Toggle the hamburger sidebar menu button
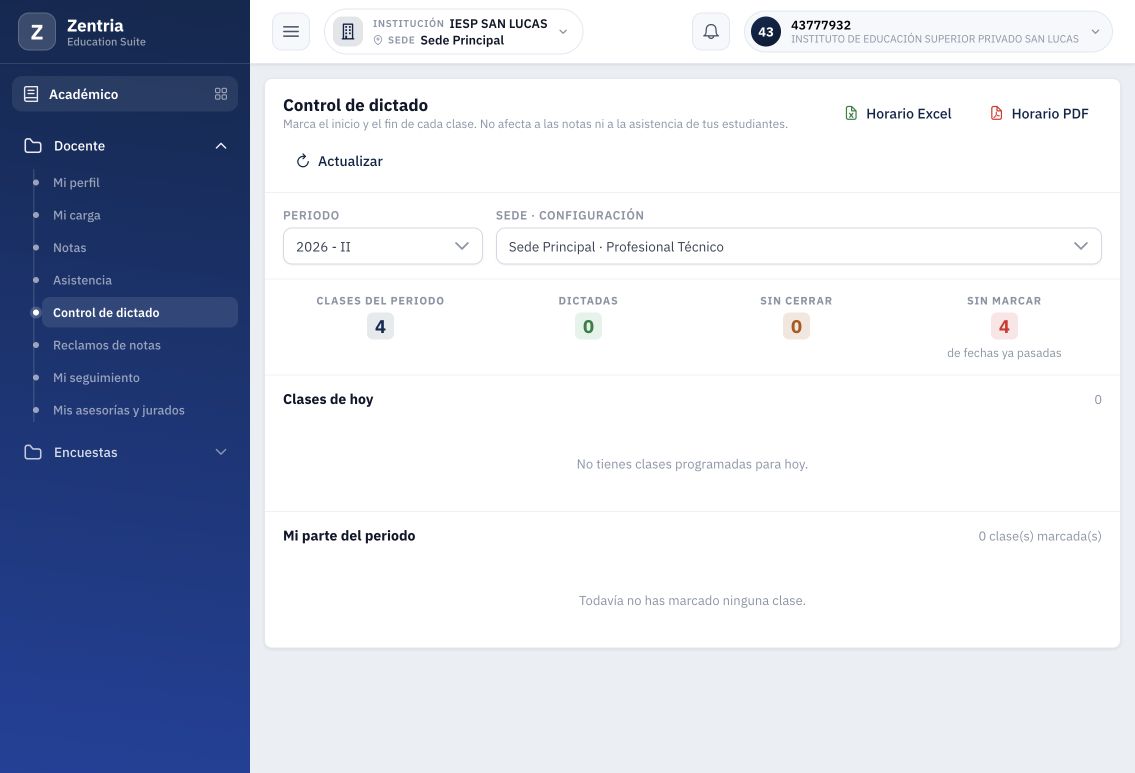 291,32
